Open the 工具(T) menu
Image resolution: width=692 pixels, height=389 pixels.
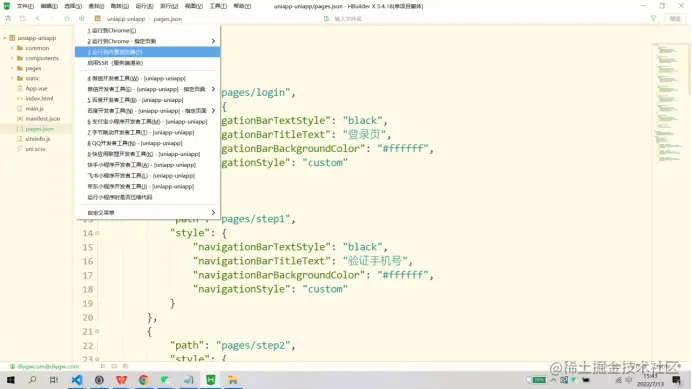pos(218,6)
